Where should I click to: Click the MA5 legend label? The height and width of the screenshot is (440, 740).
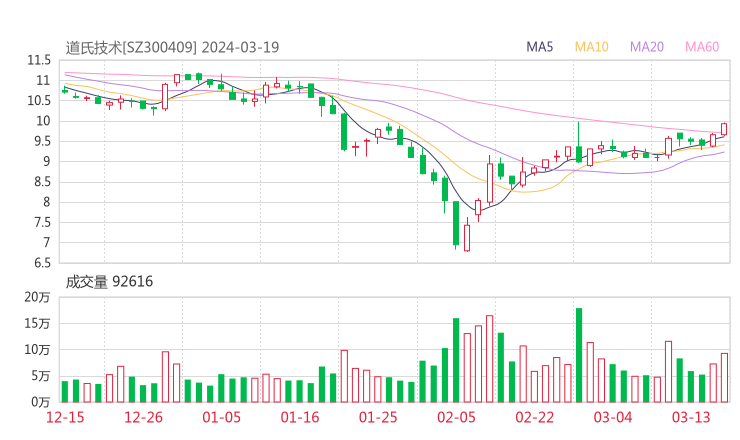[x=539, y=47]
